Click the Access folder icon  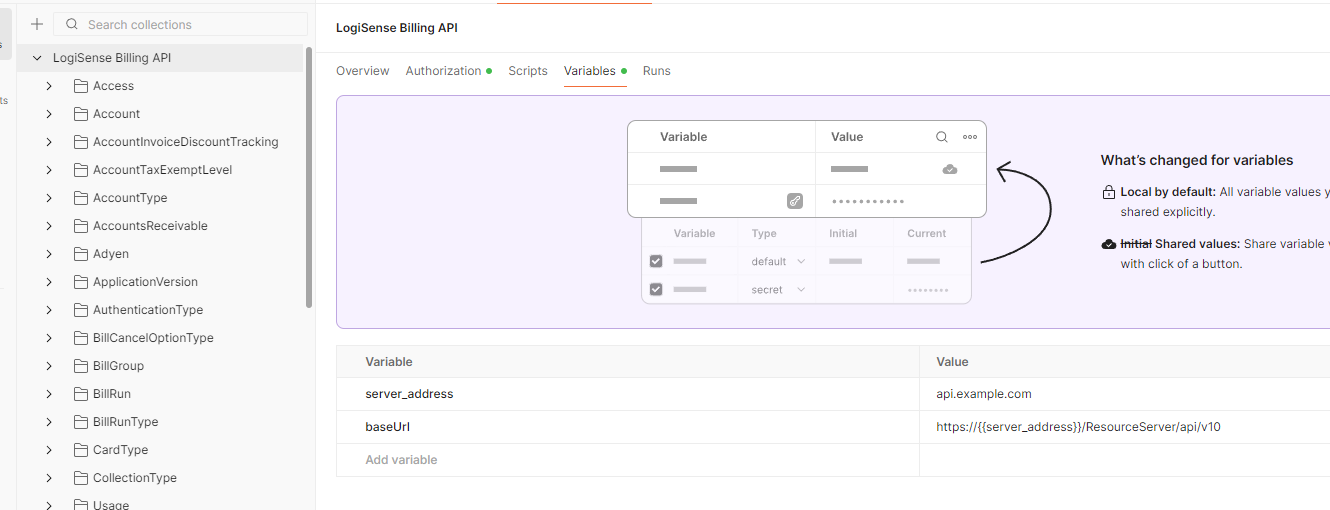click(x=81, y=86)
